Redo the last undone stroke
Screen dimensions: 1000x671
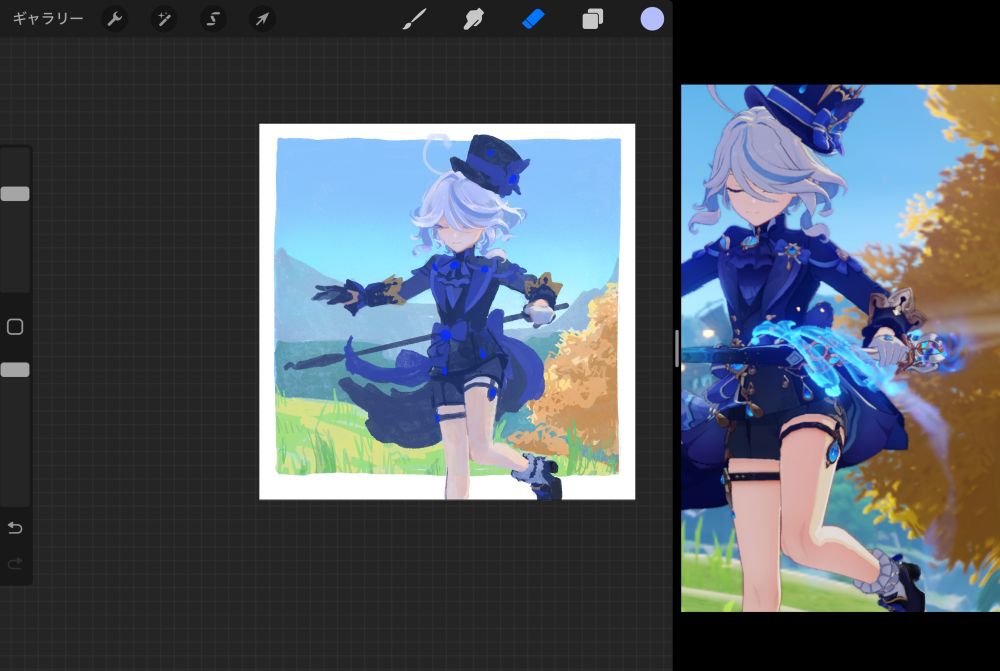pyautogui.click(x=15, y=564)
